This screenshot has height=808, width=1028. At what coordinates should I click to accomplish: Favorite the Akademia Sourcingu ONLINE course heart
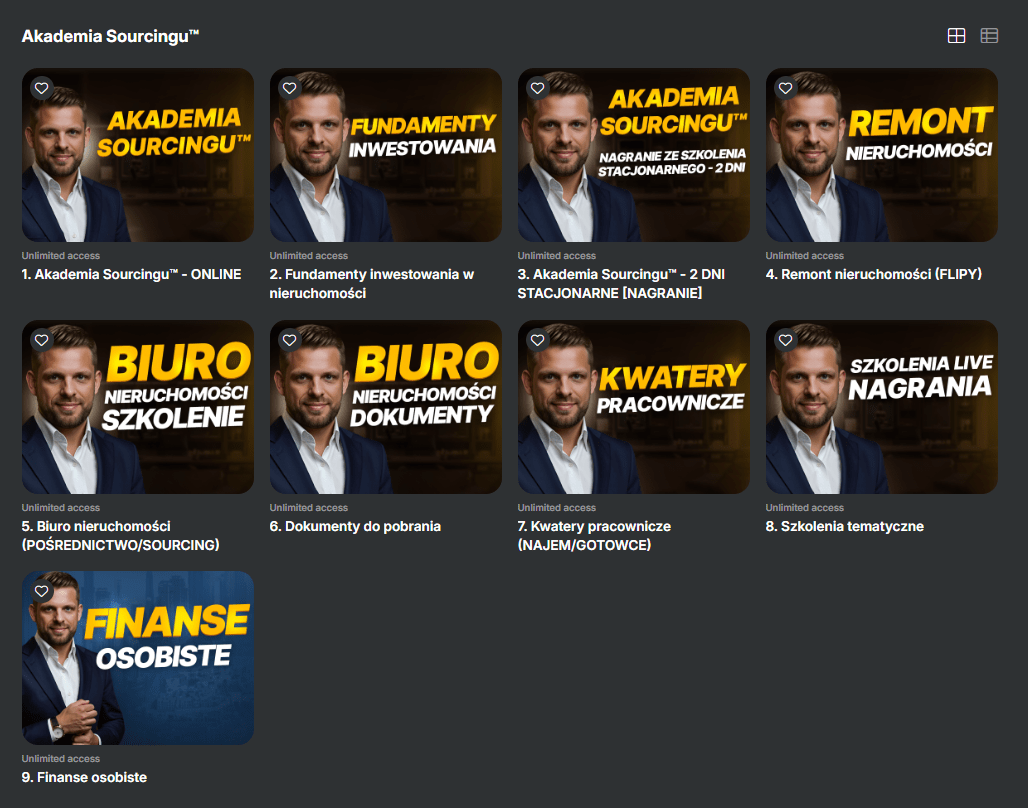coord(41,88)
